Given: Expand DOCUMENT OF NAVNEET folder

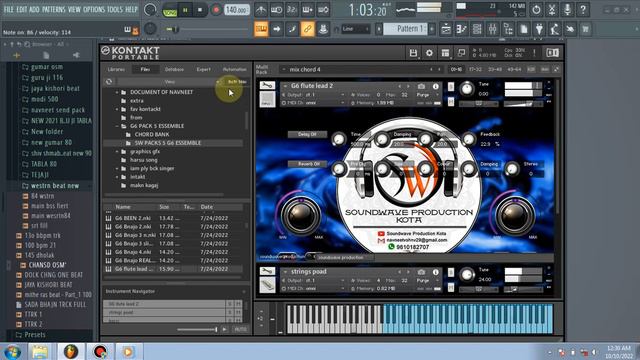Looking at the screenshot, I should tap(117, 92).
